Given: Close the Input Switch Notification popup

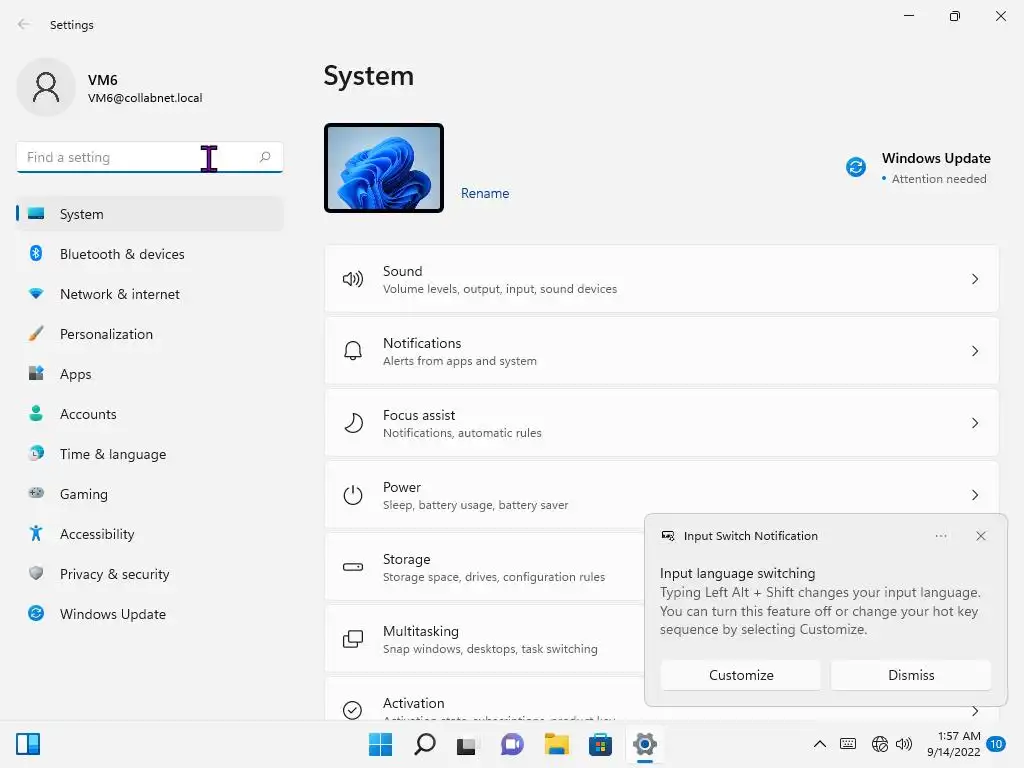Looking at the screenshot, I should 980,536.
